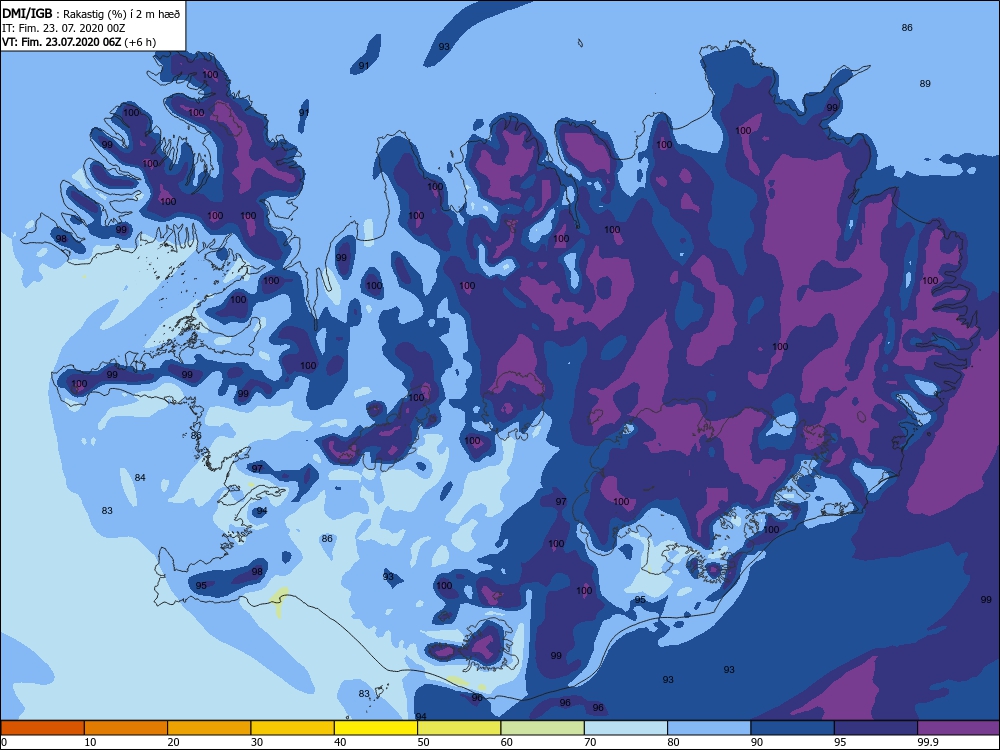Click the indigo 95–99.9 legend swatch
The width and height of the screenshot is (1000, 750).
click(876, 728)
